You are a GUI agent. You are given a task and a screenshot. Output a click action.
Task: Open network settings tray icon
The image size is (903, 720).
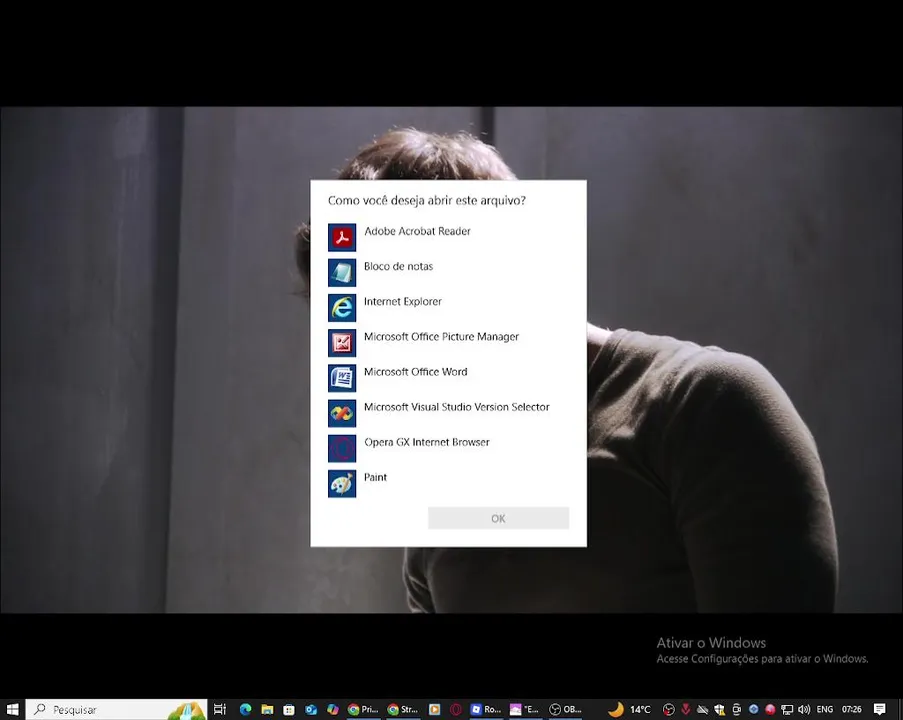click(787, 710)
